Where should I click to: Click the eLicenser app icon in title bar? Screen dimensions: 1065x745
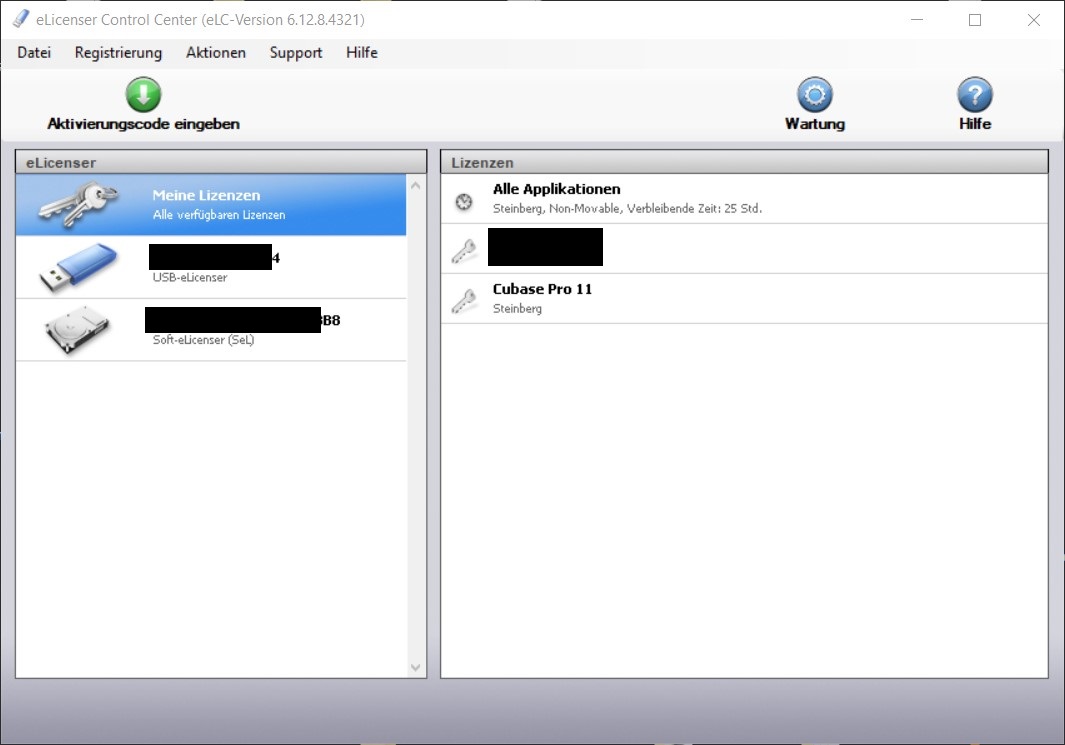click(x=20, y=19)
